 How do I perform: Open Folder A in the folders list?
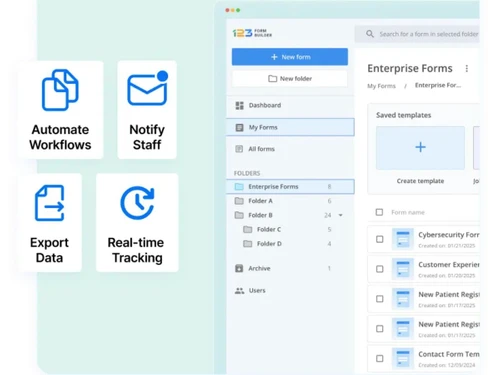coord(290,201)
